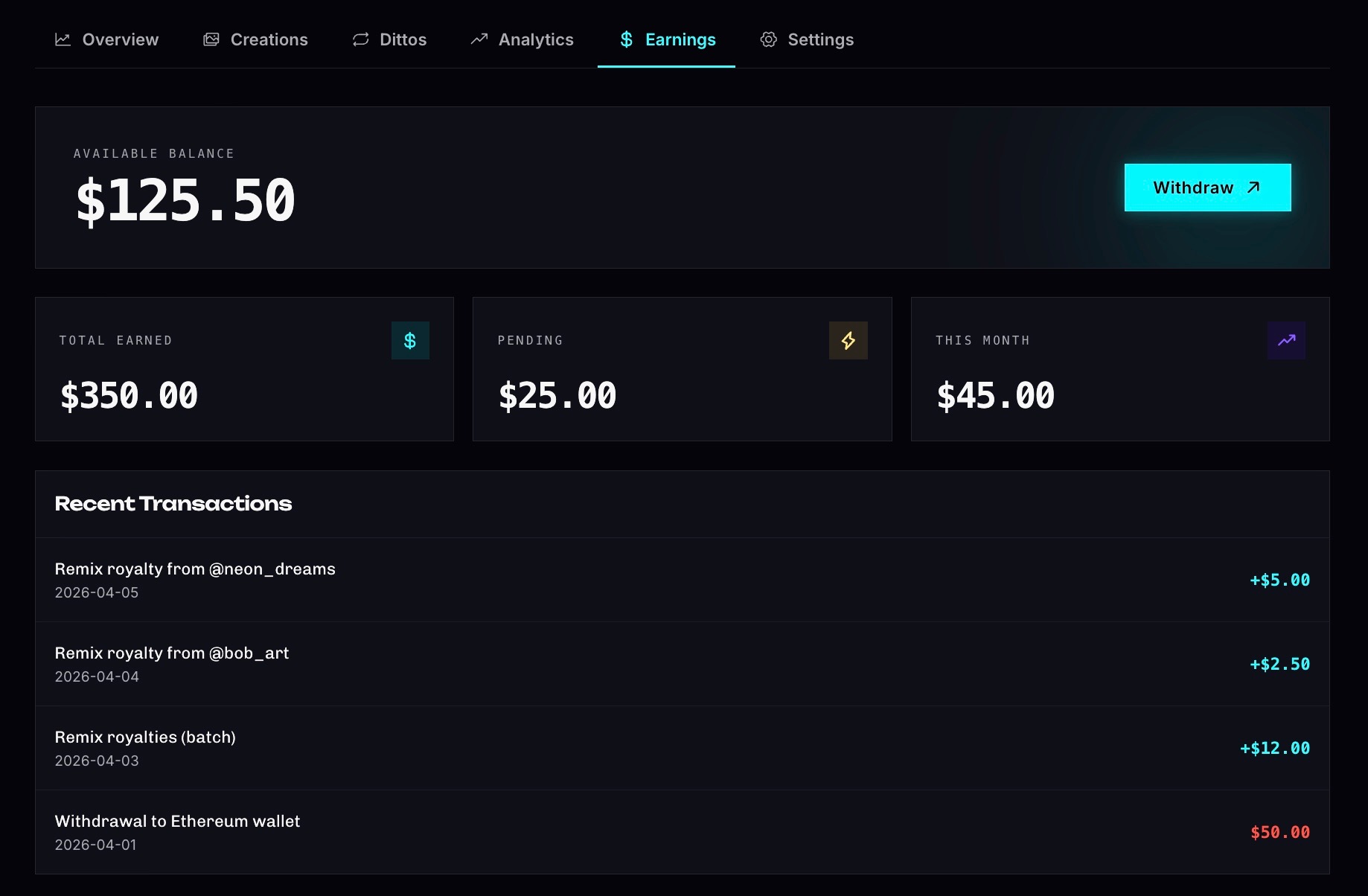Click the Recent Transactions heading

173,504
